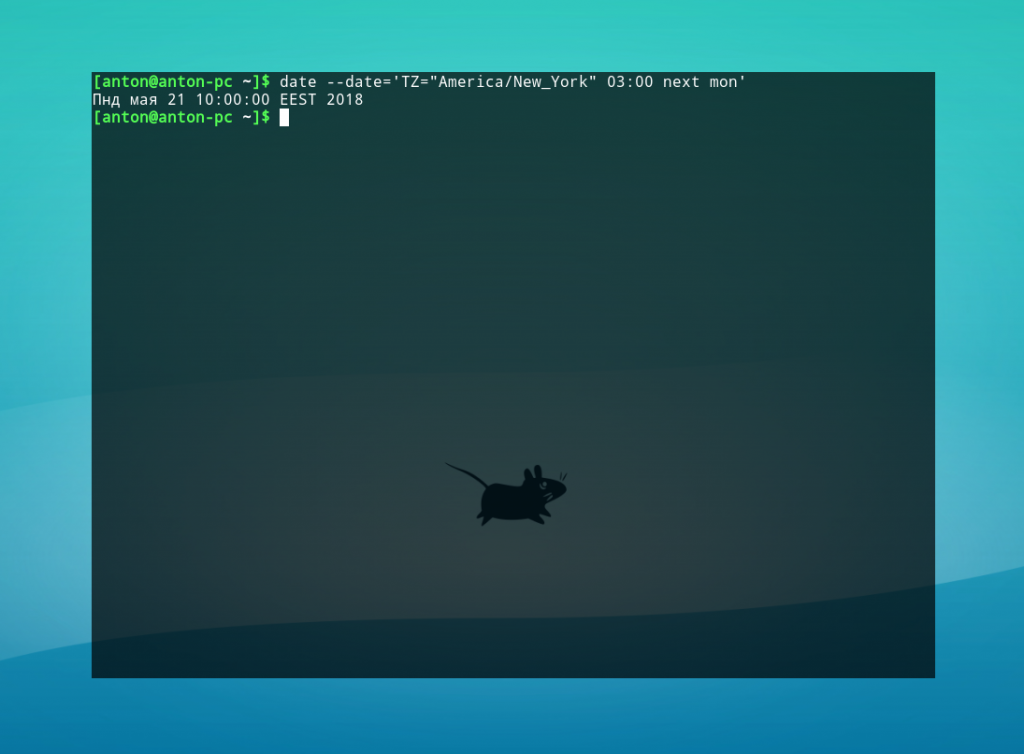Click the word "date" starting the command

(298, 82)
